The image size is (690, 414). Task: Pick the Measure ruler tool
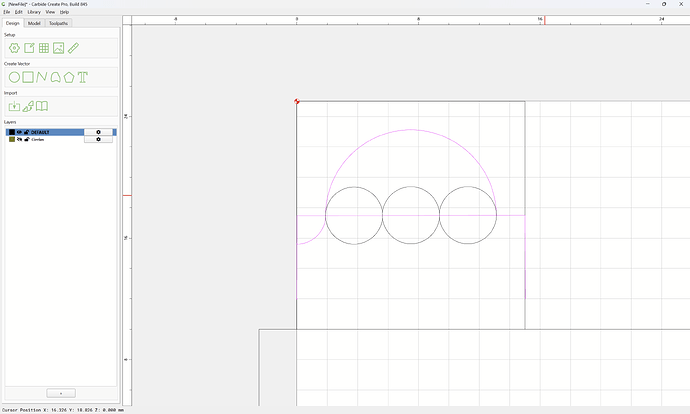[73, 48]
